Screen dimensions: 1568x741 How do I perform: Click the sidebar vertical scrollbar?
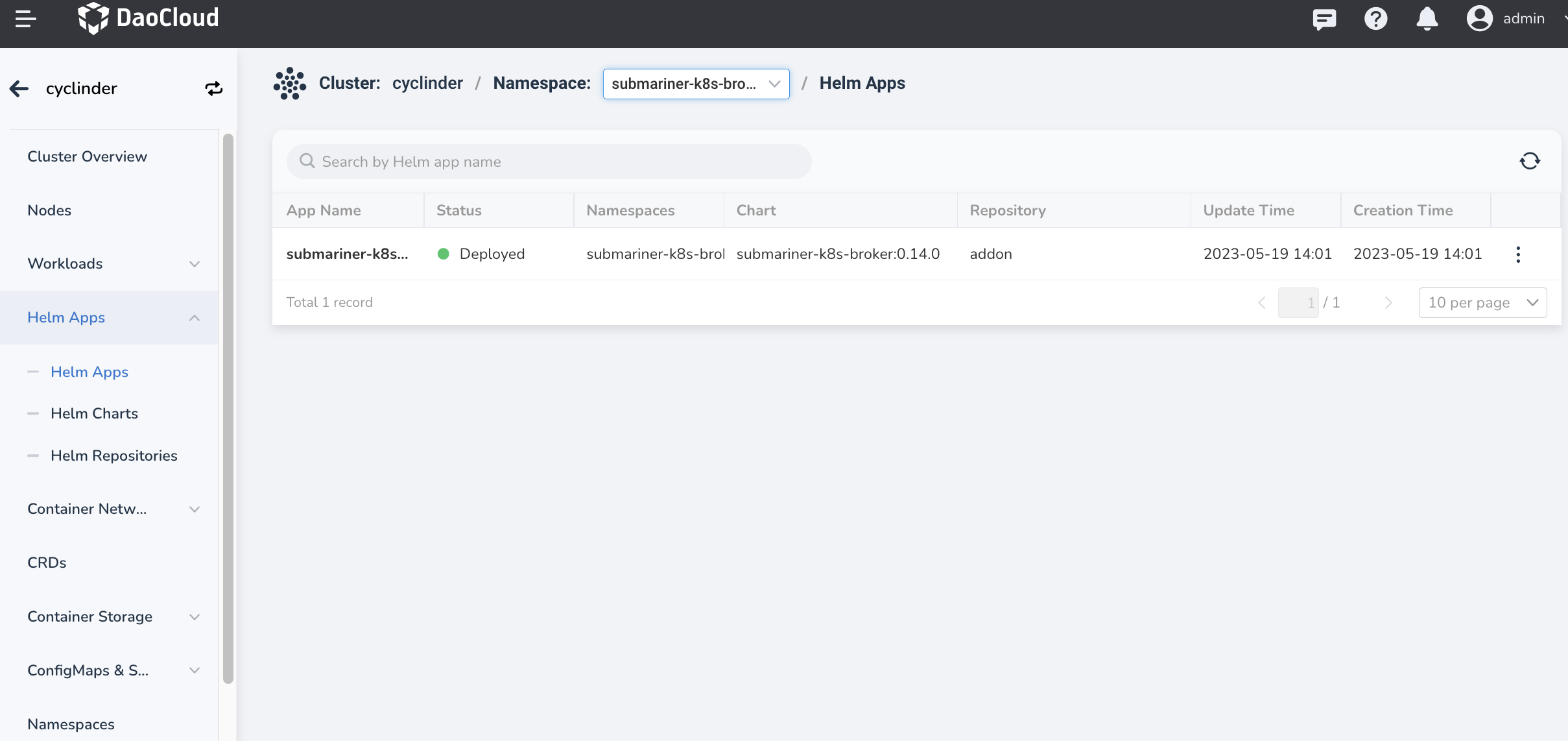[x=228, y=409]
